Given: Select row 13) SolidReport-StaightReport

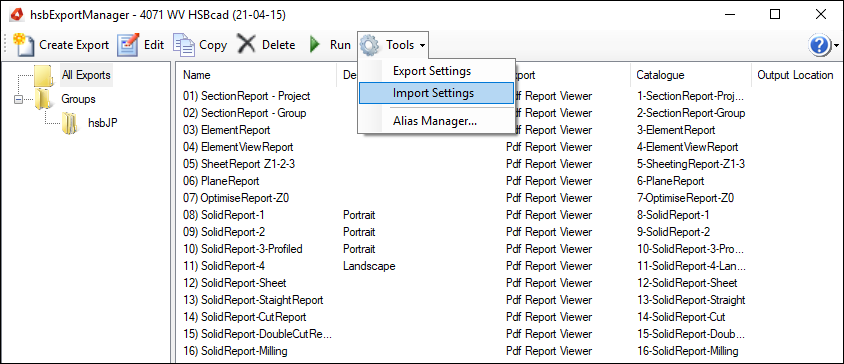Looking at the screenshot, I should point(254,300).
